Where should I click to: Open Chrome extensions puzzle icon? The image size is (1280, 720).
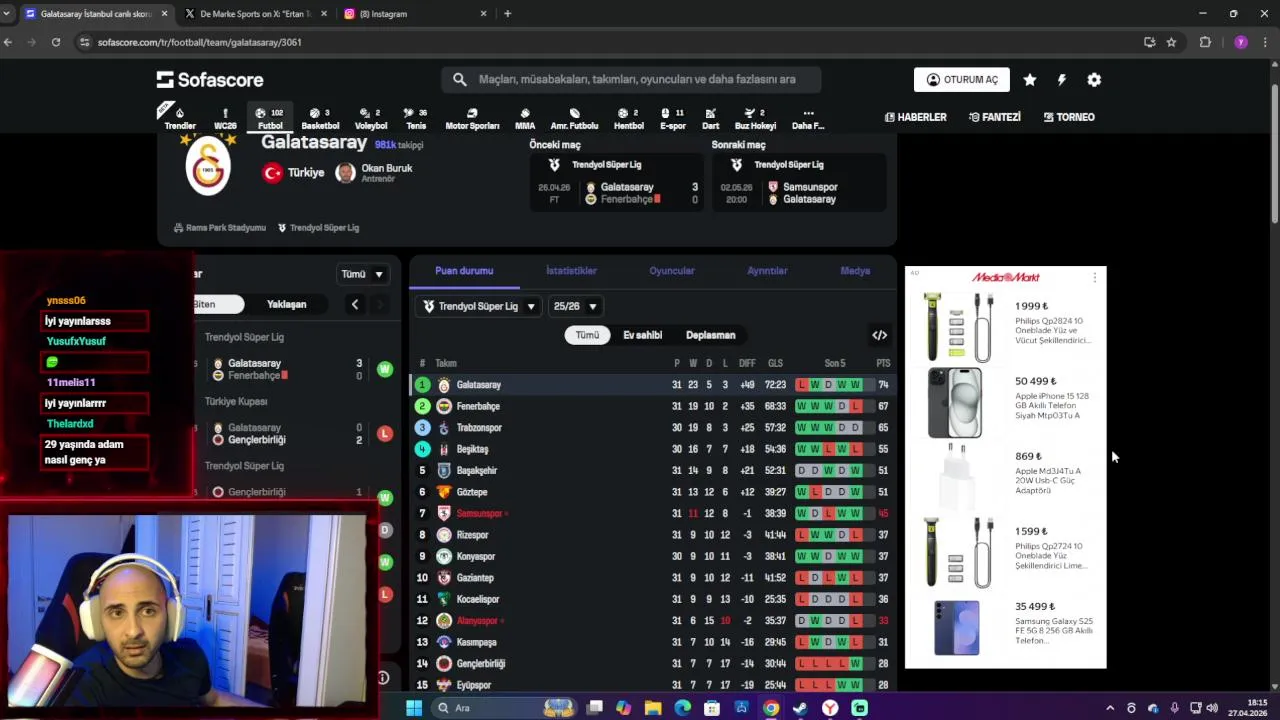tap(1205, 42)
